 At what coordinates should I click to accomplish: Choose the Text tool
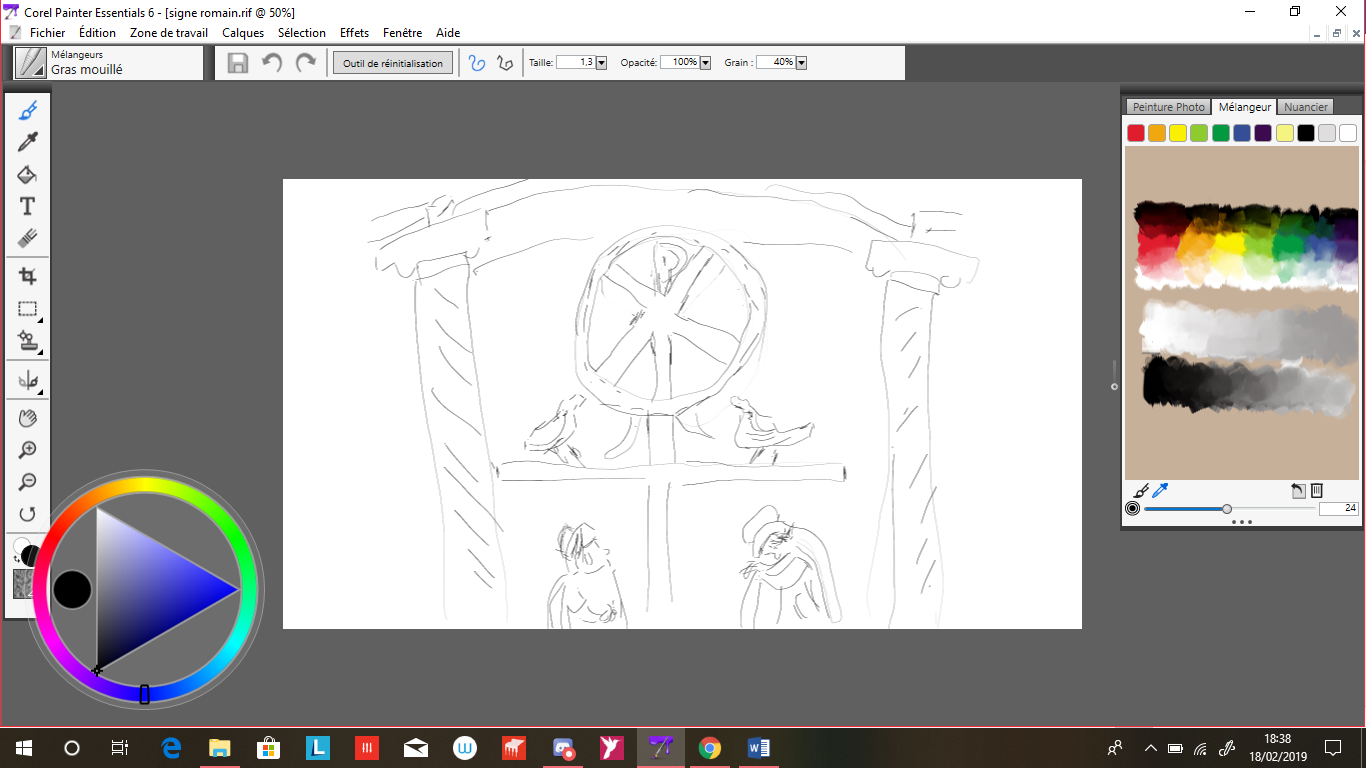pos(27,207)
